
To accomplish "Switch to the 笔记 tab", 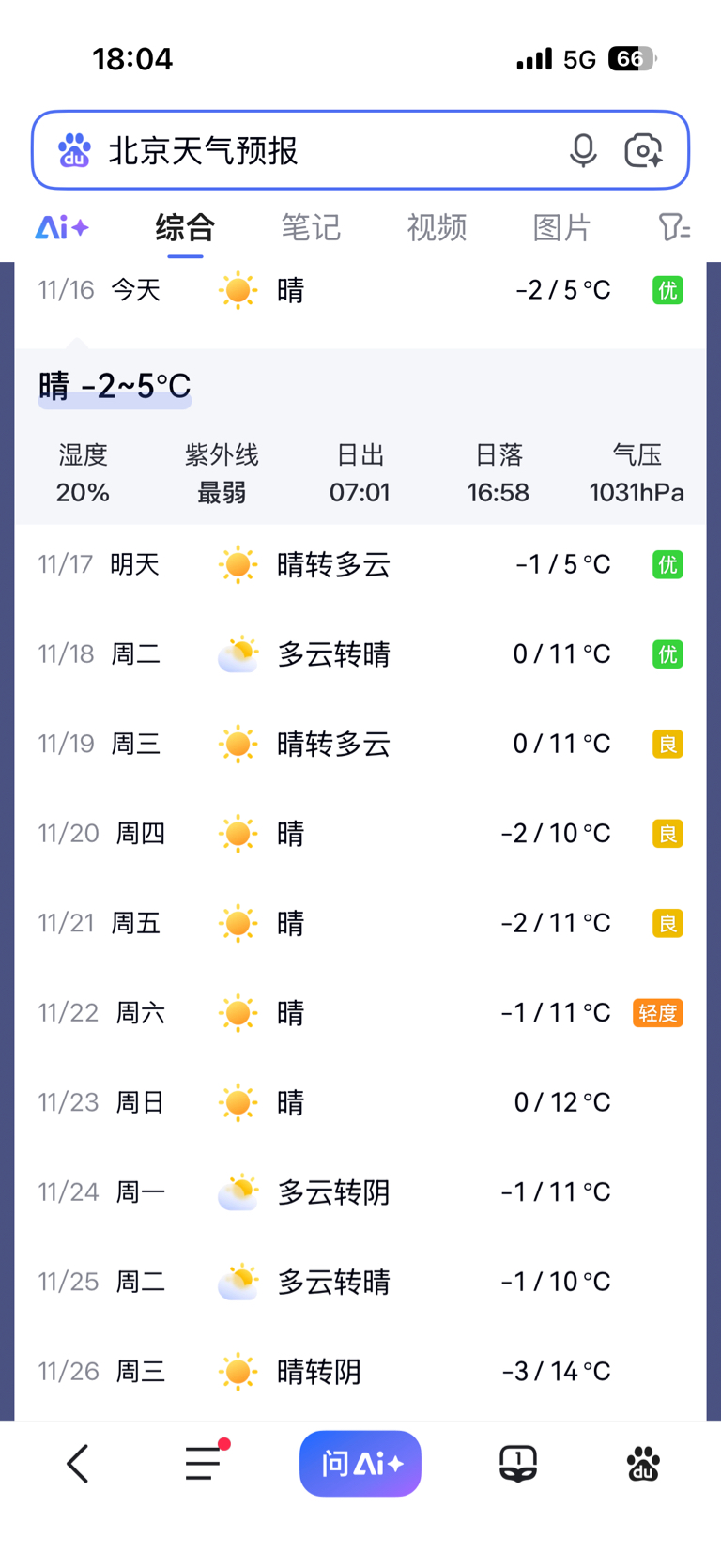I will 311,227.
